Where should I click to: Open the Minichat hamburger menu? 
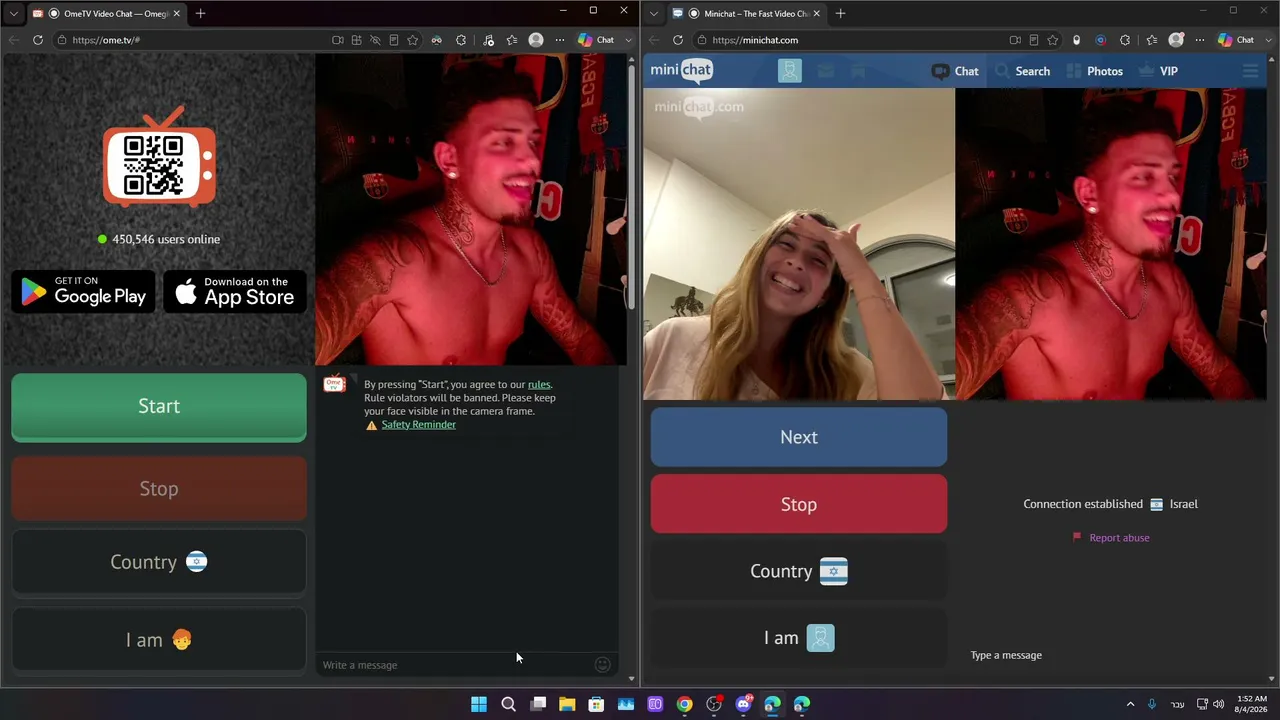tap(1250, 71)
